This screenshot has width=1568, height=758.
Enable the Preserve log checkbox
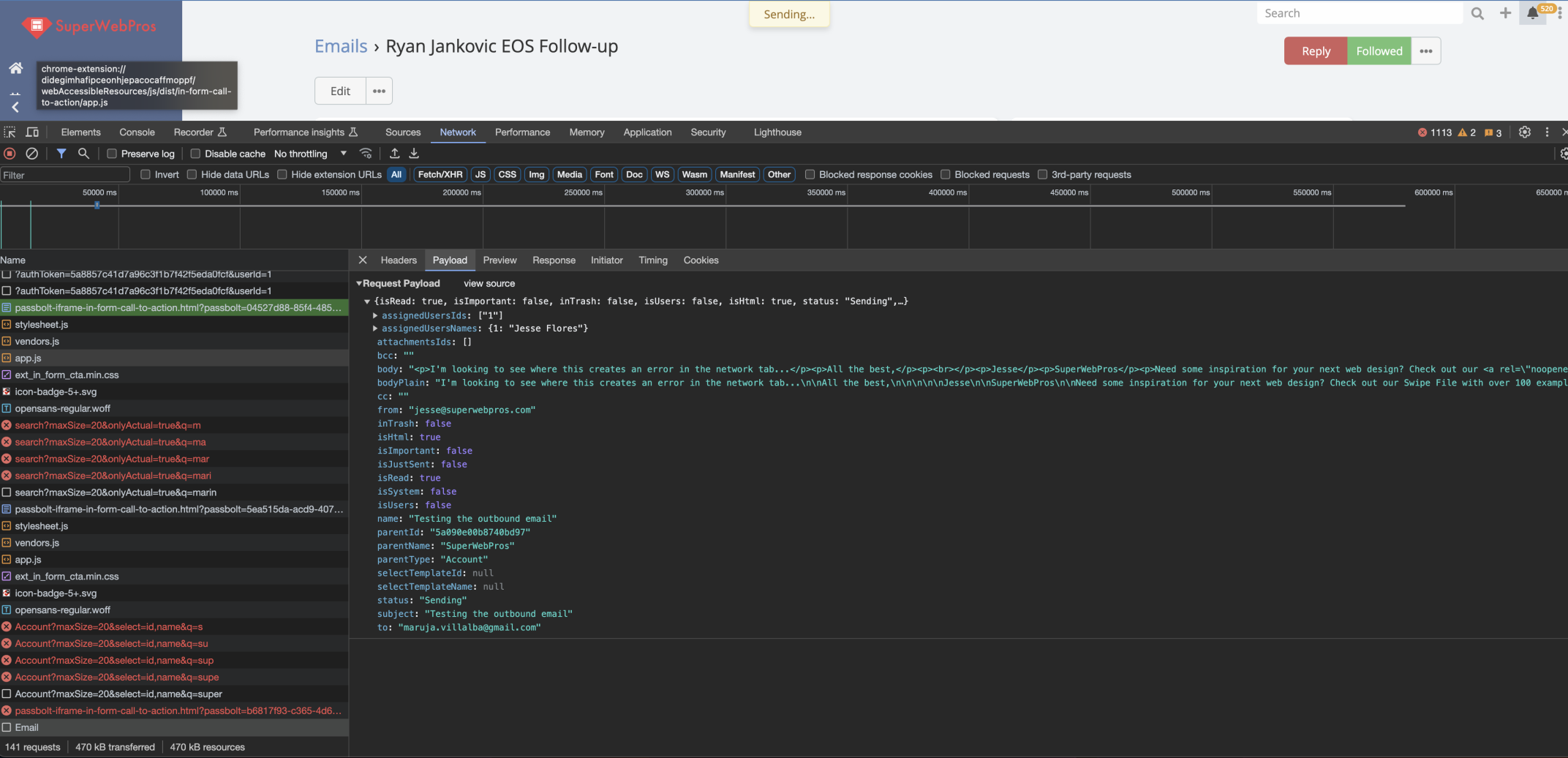click(112, 154)
